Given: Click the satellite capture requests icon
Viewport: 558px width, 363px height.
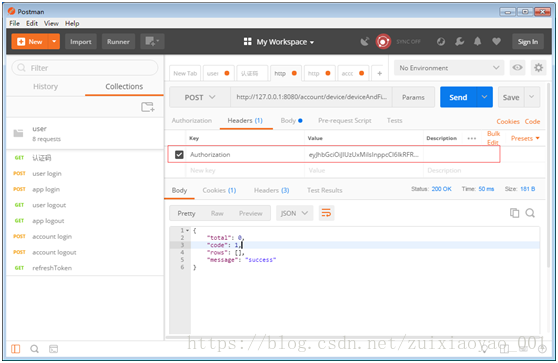Looking at the screenshot, I should (365, 42).
